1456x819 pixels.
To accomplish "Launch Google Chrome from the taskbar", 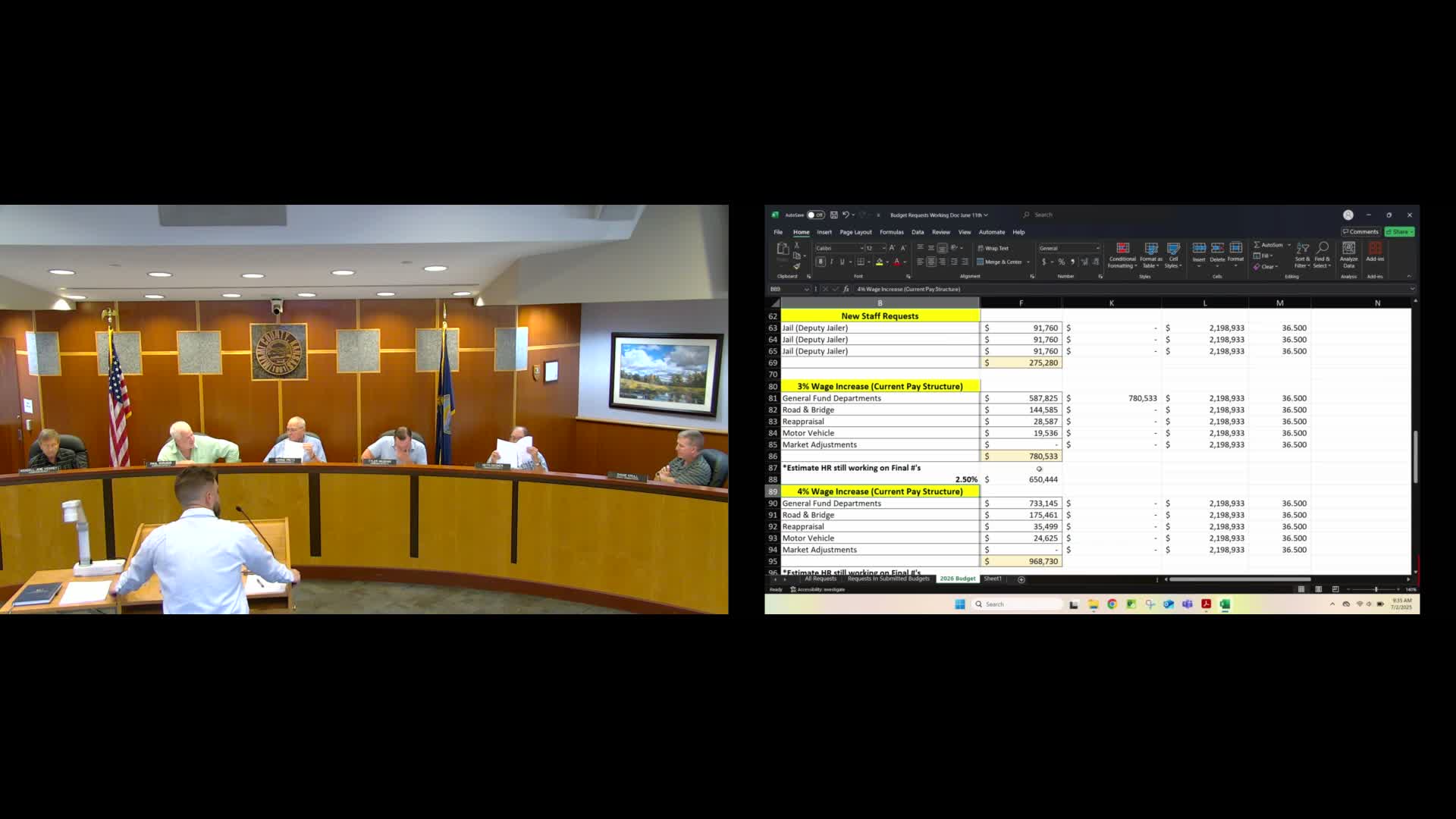I will [1112, 604].
